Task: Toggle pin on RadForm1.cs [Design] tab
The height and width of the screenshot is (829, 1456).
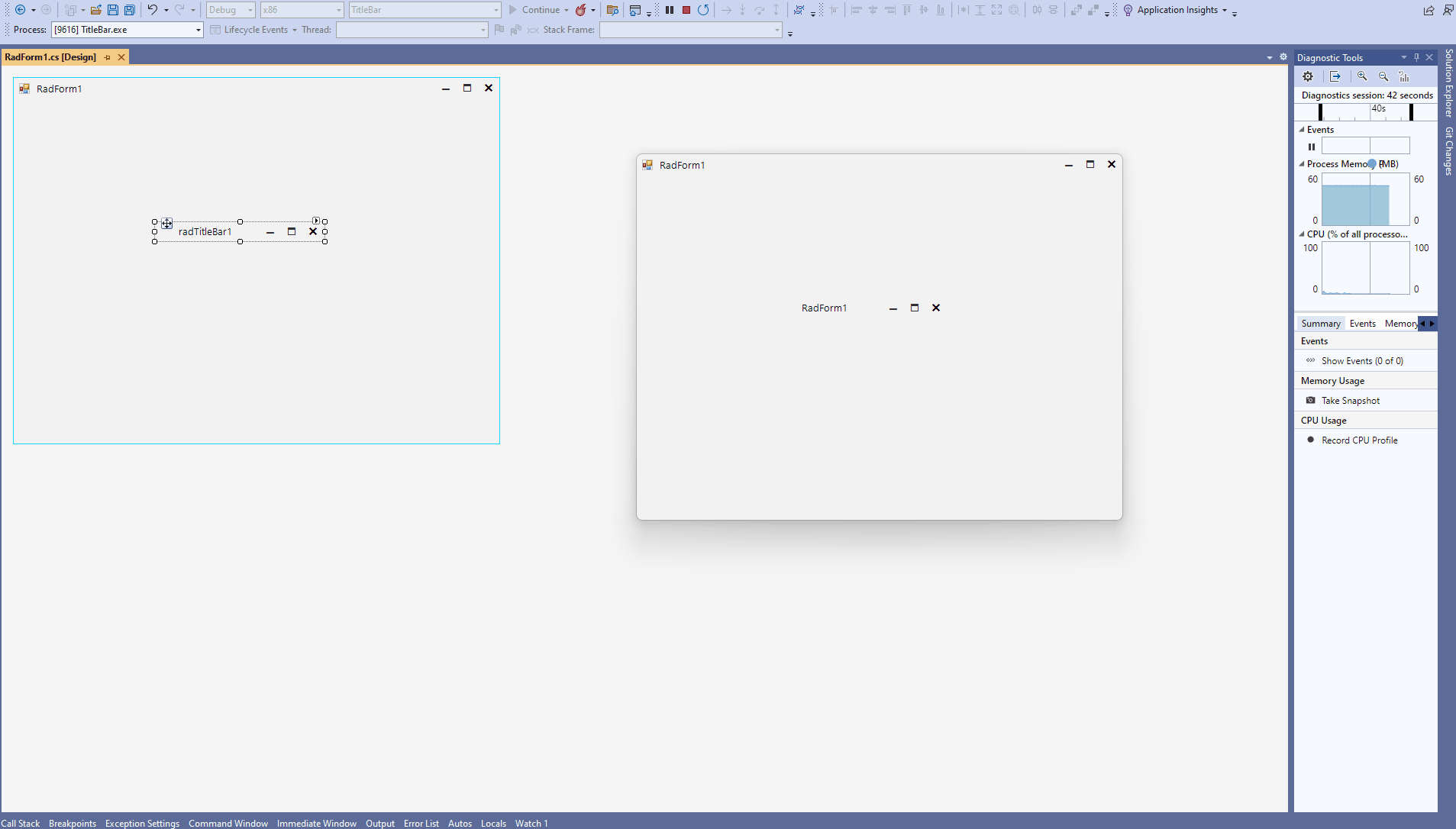Action: [108, 57]
